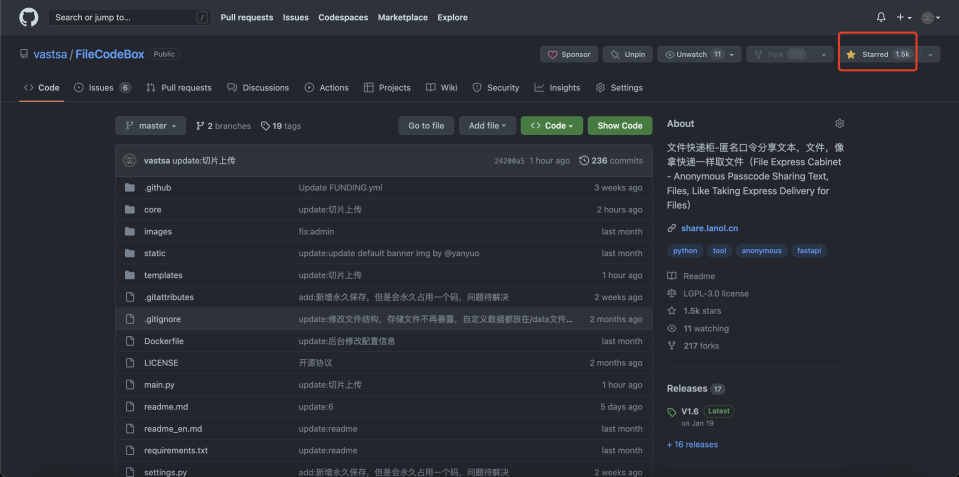This screenshot has width=959, height=477.
Task: Open the master branch dropdown
Action: (x=150, y=125)
